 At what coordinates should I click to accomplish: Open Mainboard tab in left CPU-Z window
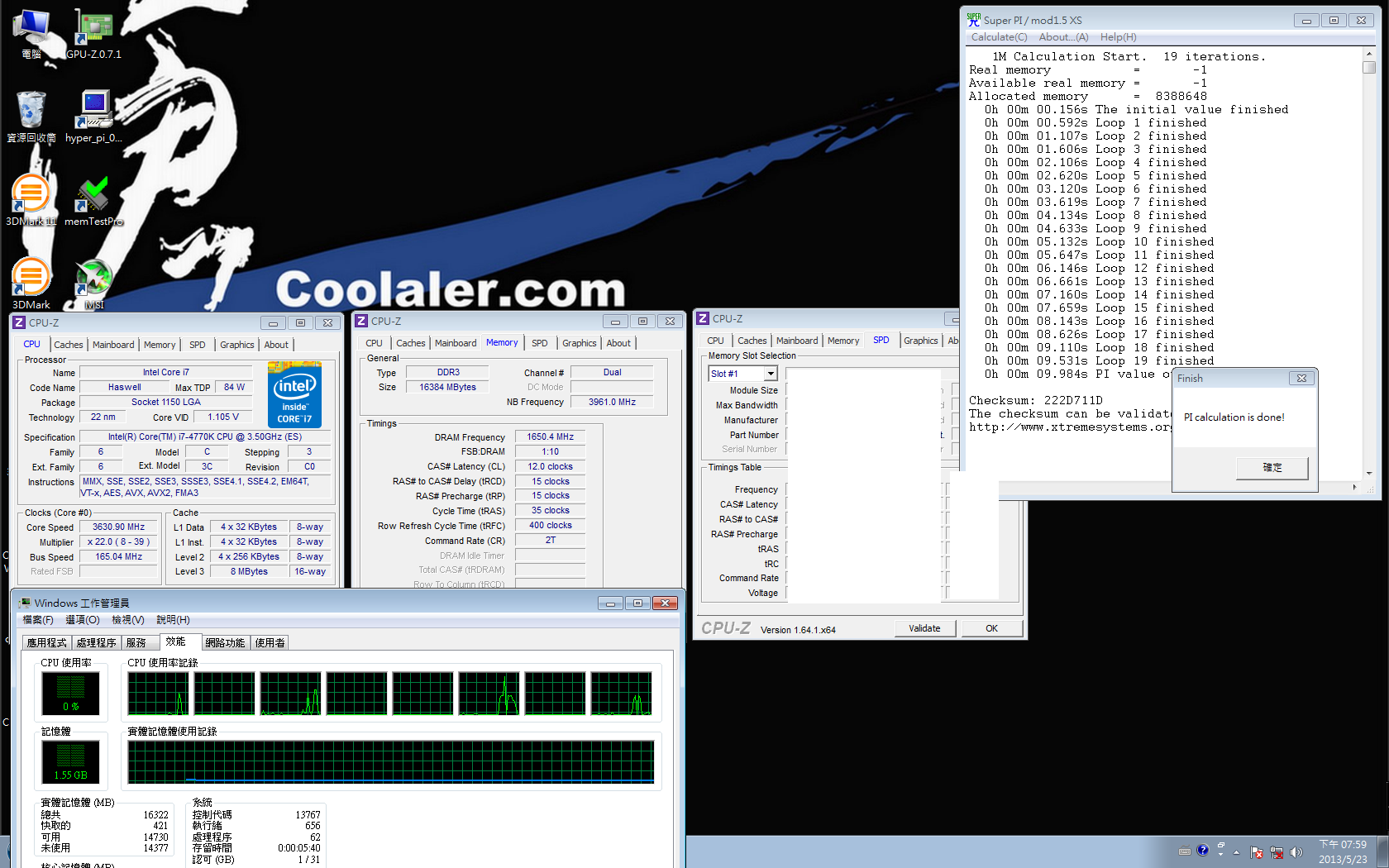click(x=113, y=345)
